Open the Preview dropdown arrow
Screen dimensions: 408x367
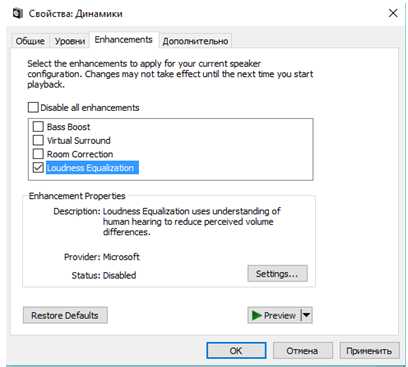307,315
